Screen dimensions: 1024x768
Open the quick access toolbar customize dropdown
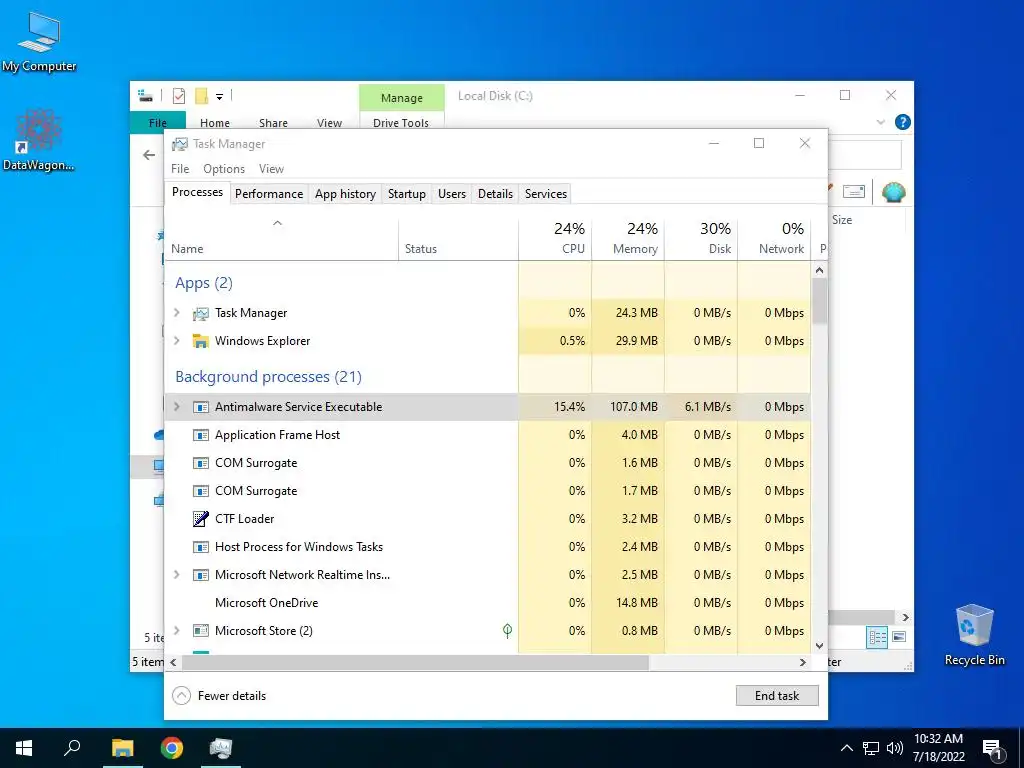[x=219, y=97]
